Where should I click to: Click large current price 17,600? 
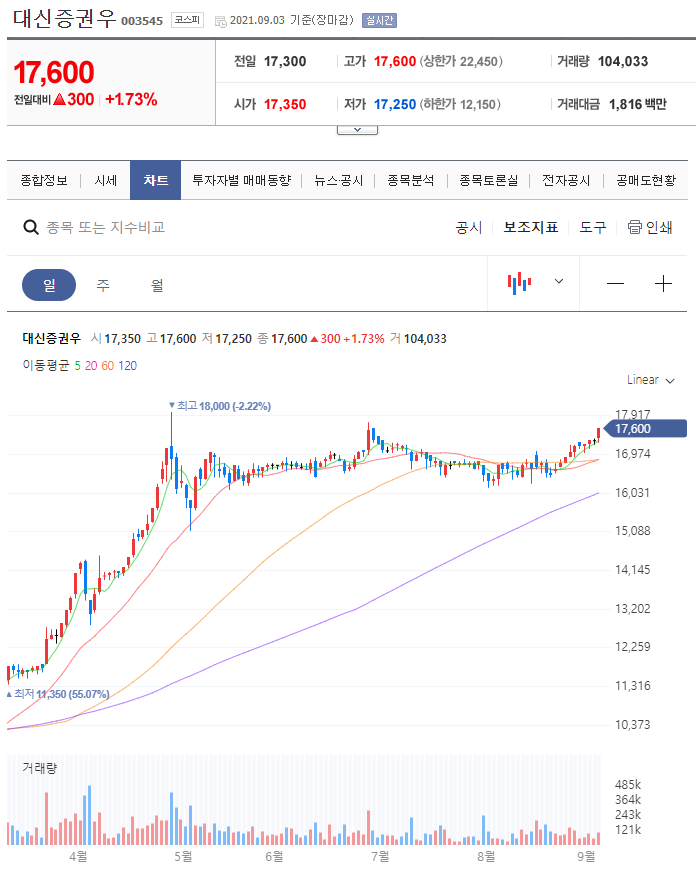54,72
